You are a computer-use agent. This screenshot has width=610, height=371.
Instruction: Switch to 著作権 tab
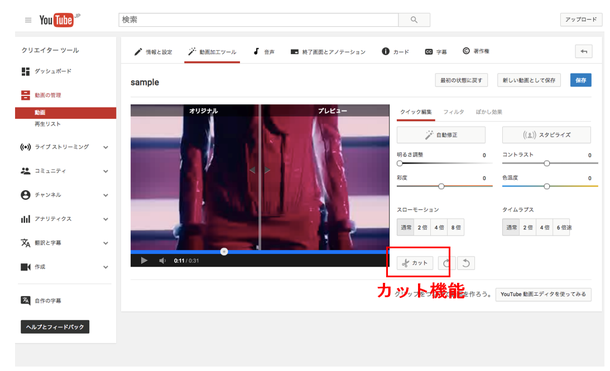476,51
